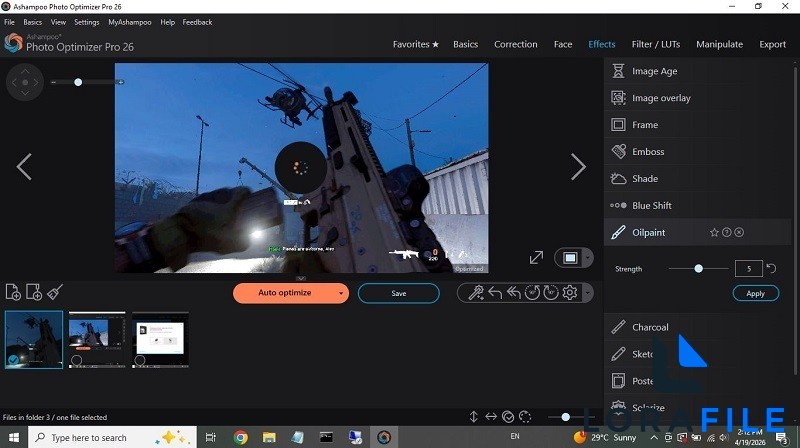Screen dimensions: 800x448
Task: Click the Auto optimize button
Action: tap(284, 293)
